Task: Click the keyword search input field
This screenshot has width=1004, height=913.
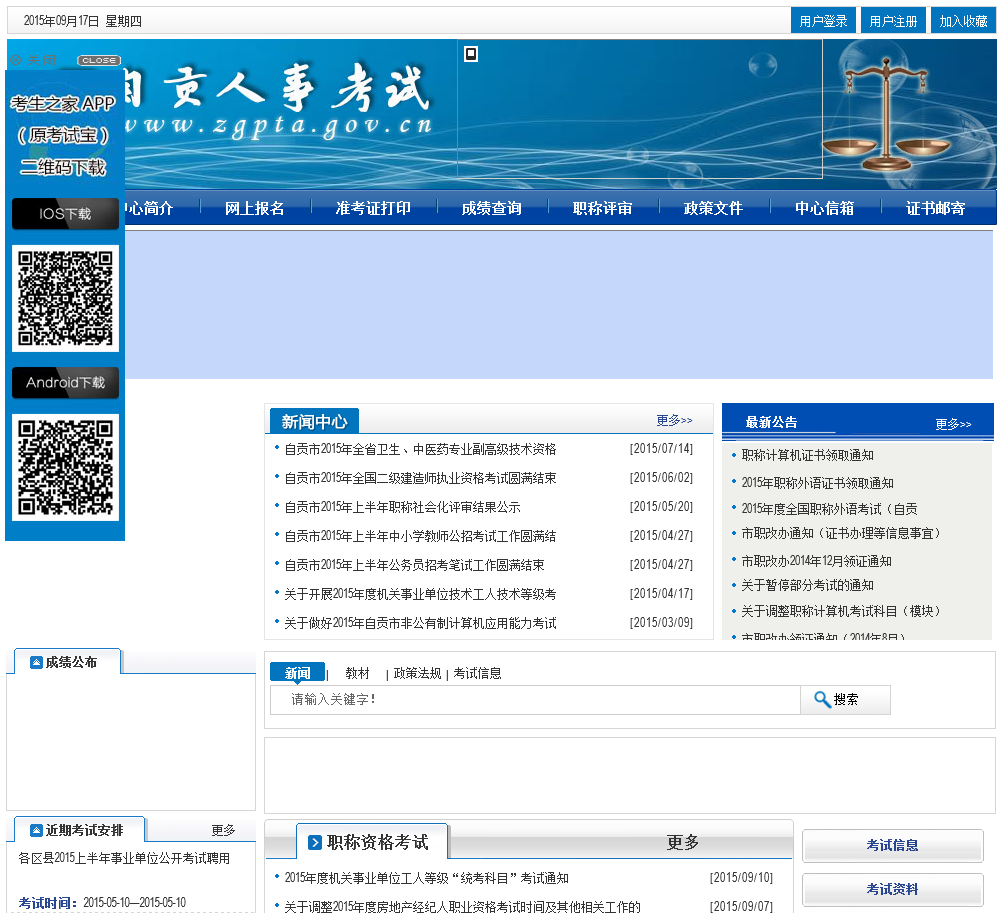Action: click(535, 700)
